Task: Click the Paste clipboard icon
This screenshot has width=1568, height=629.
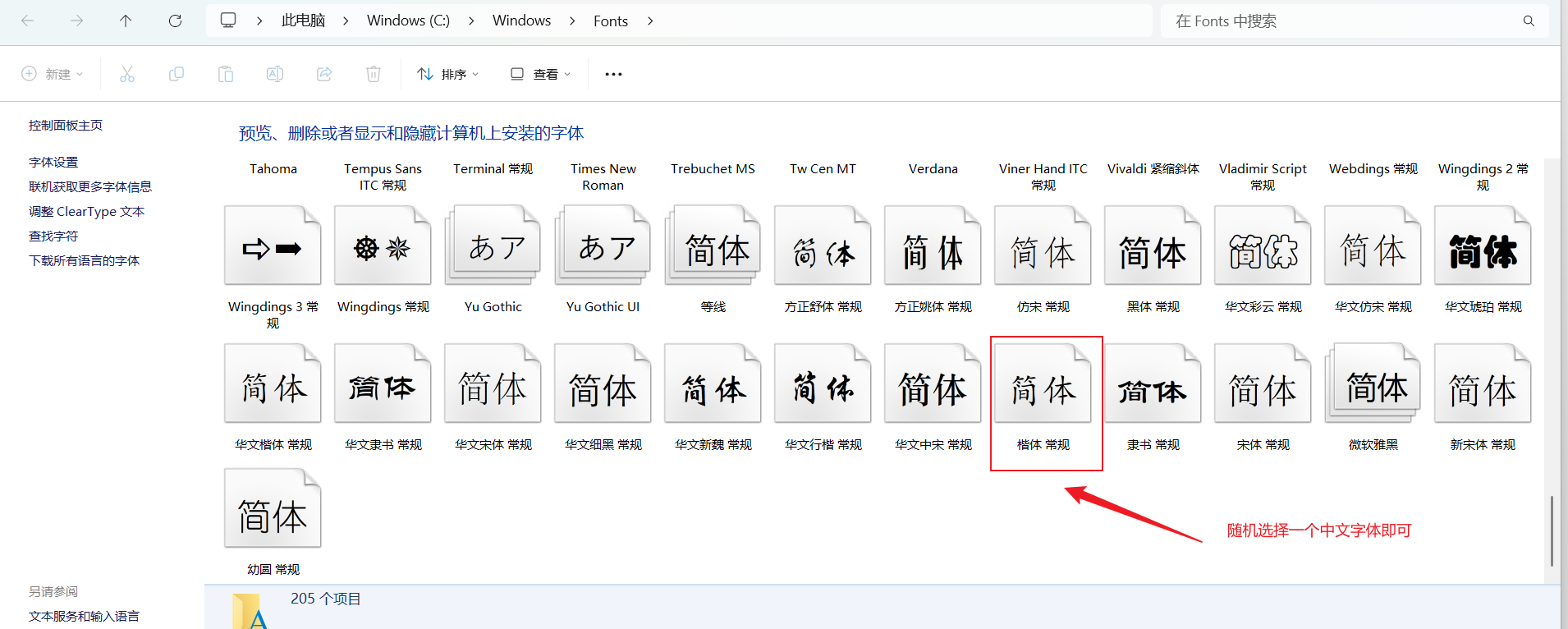Action: [x=226, y=74]
